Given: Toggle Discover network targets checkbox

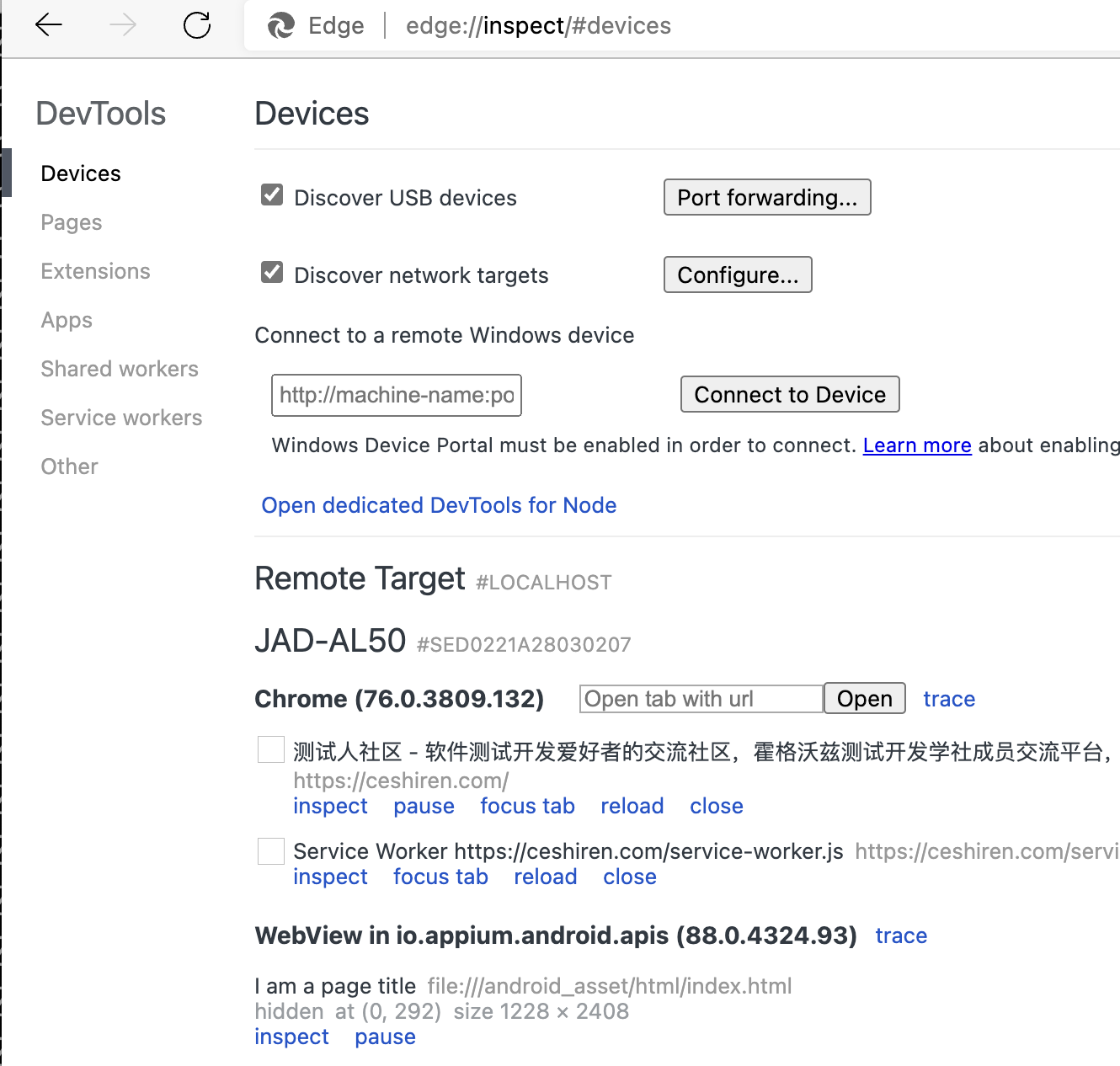Looking at the screenshot, I should 272,273.
